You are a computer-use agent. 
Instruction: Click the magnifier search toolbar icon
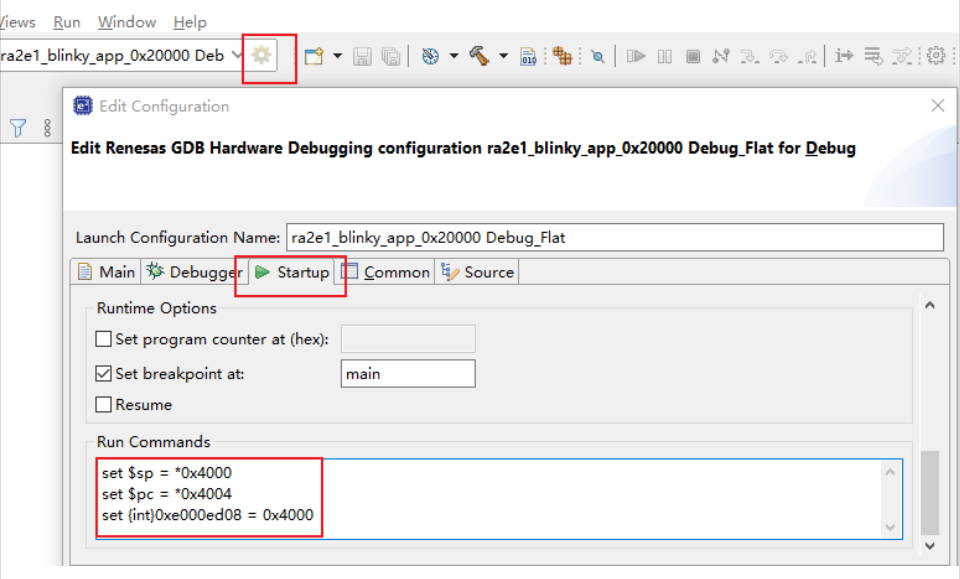[x=598, y=57]
